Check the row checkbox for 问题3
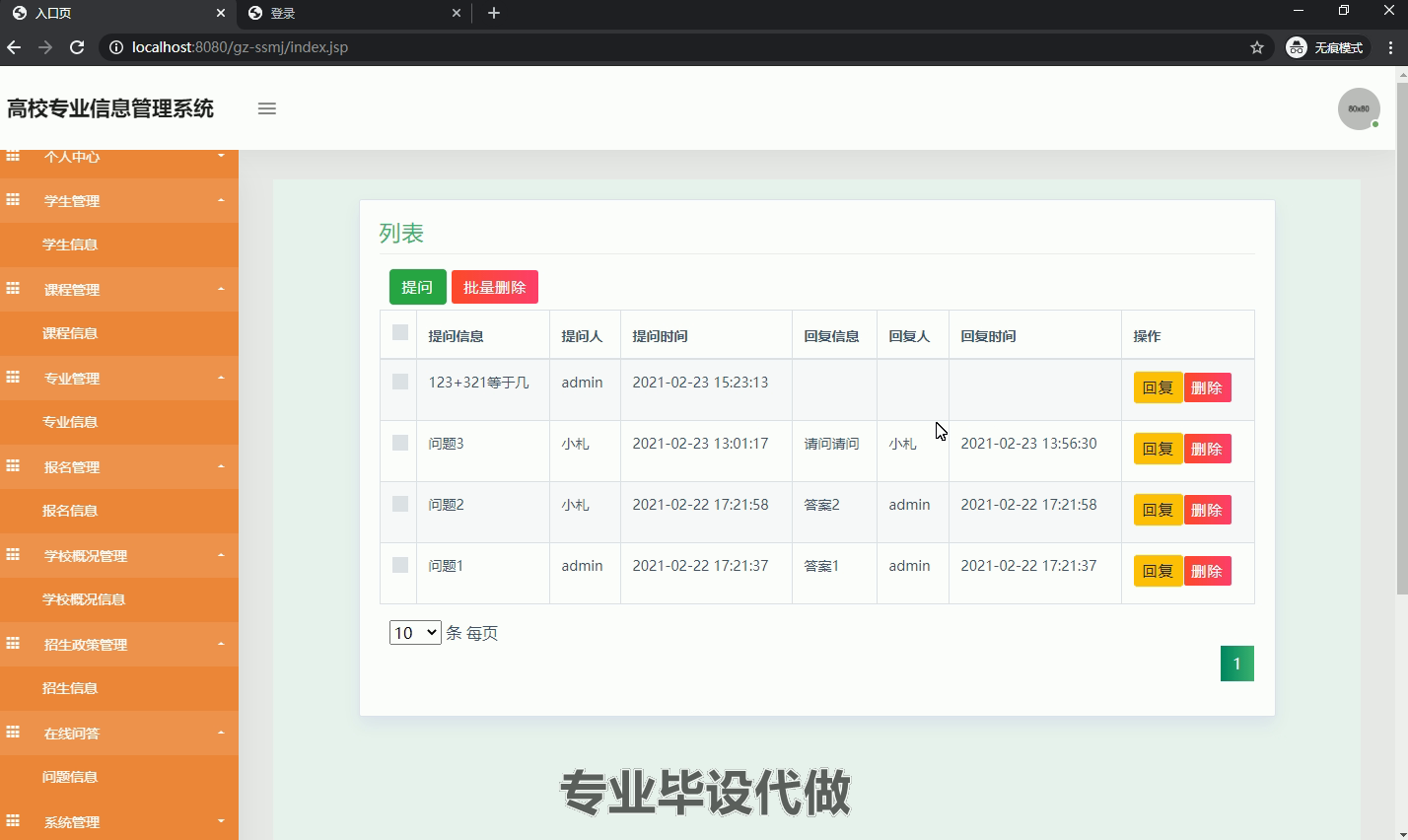 pos(400,443)
